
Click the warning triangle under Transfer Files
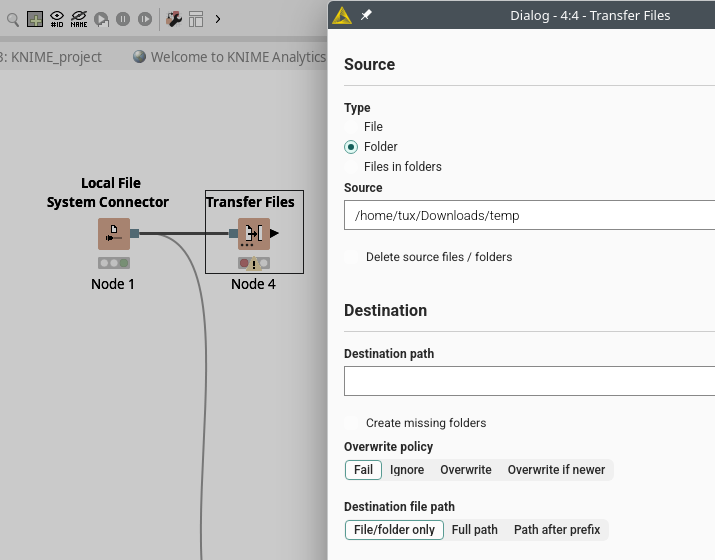254,264
